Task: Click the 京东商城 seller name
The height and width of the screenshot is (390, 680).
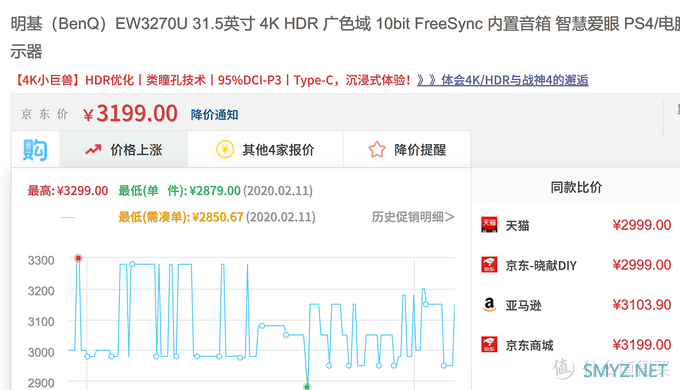Action: pos(530,345)
